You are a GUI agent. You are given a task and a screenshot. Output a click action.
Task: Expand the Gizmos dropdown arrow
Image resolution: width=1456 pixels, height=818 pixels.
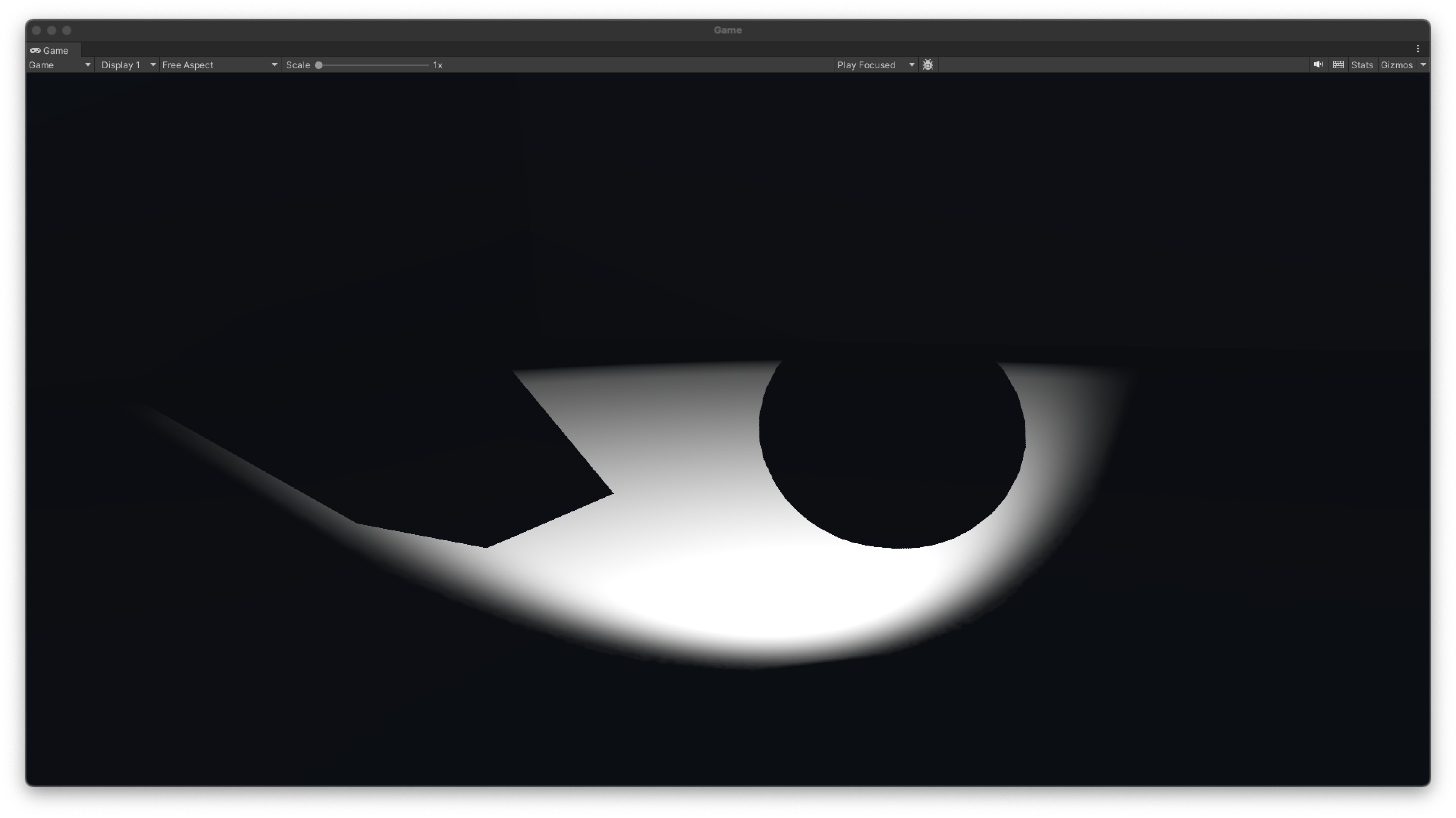tap(1423, 65)
